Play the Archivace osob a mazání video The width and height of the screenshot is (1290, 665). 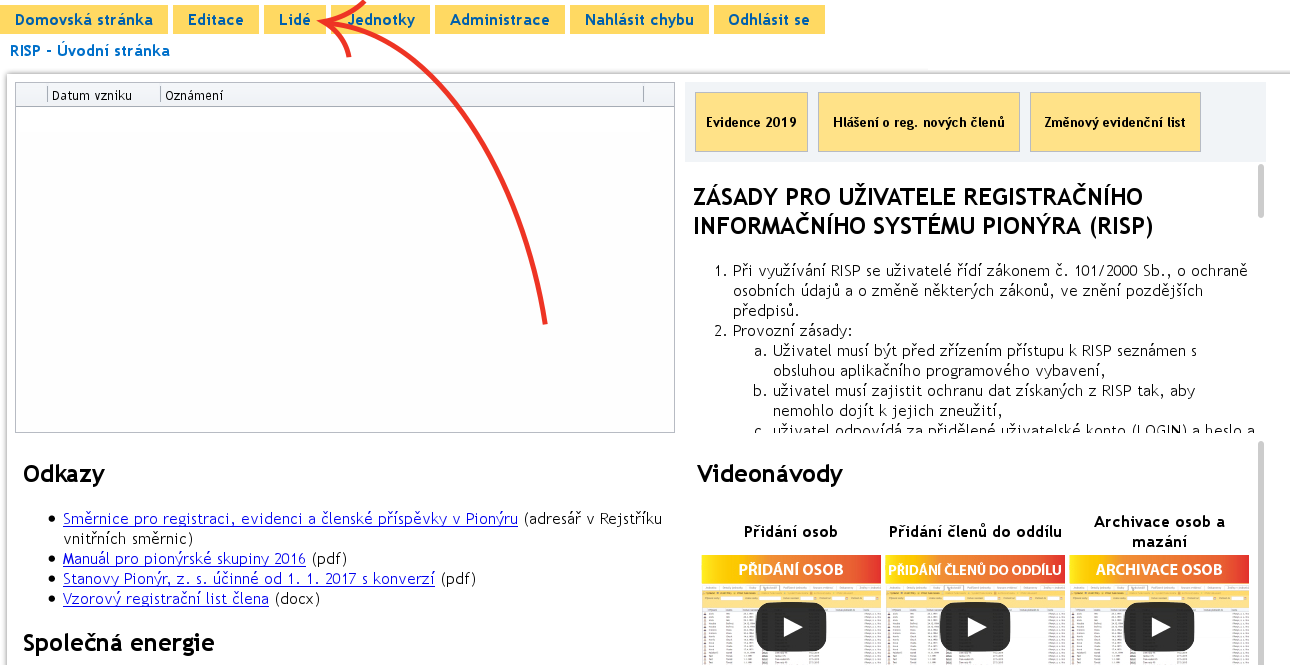(x=1159, y=627)
